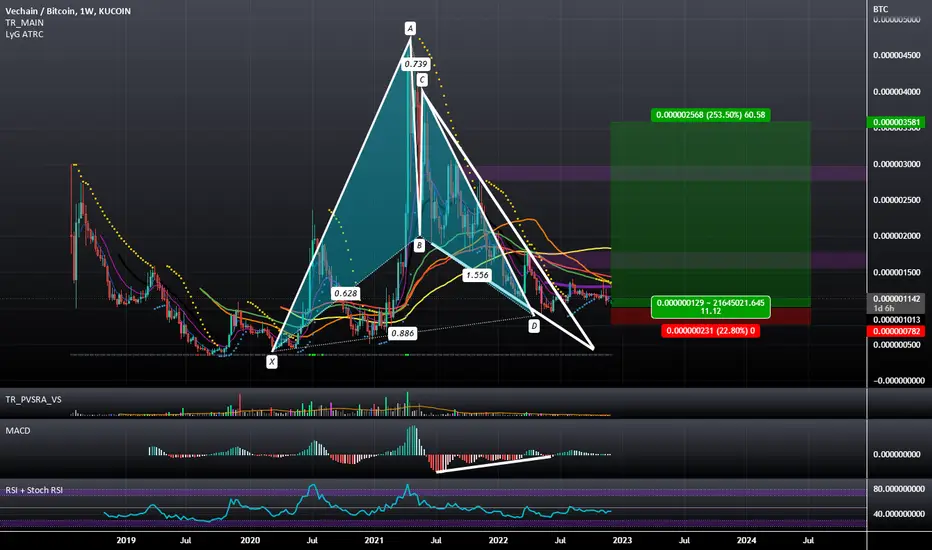Click the Jul label right after 2024
The width and height of the screenshot is (932, 550).
pyautogui.click(x=808, y=540)
